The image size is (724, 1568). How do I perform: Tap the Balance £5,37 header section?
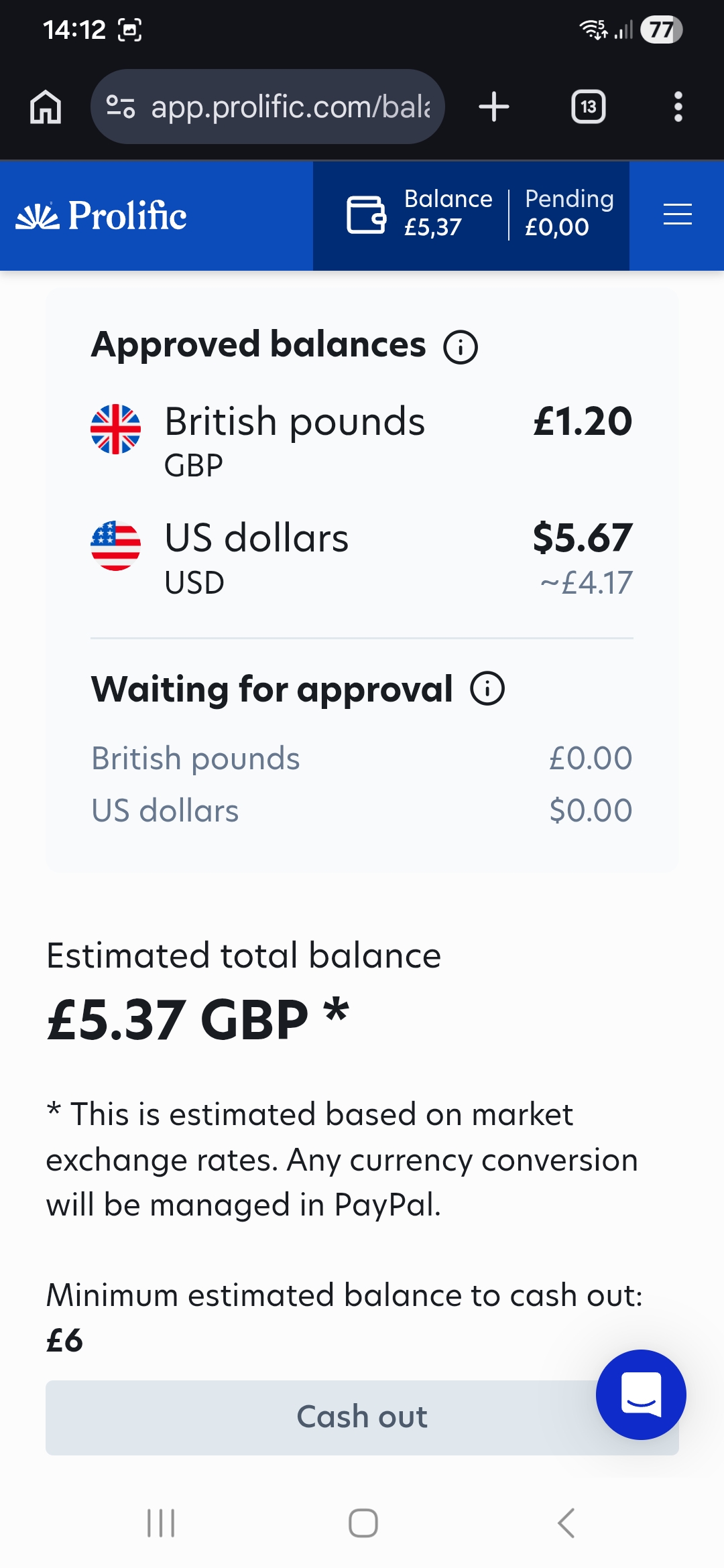coord(448,213)
